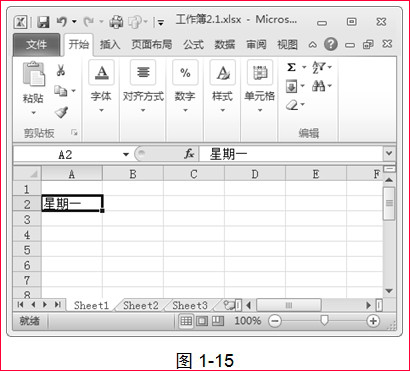Open the Customize Quick Access Toolbar arrow
Image resolution: width=410 pixels, height=371 pixels.
click(x=161, y=23)
